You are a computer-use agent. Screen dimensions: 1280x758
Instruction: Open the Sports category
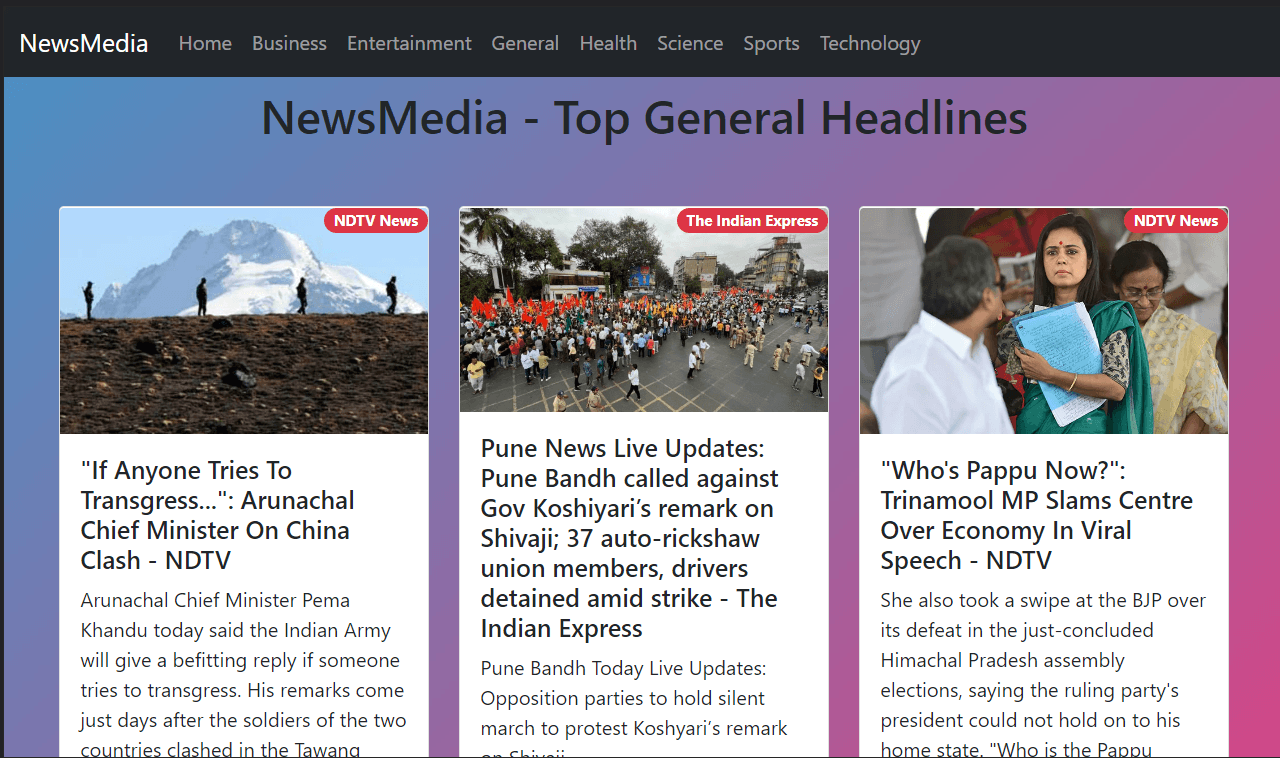coord(771,43)
